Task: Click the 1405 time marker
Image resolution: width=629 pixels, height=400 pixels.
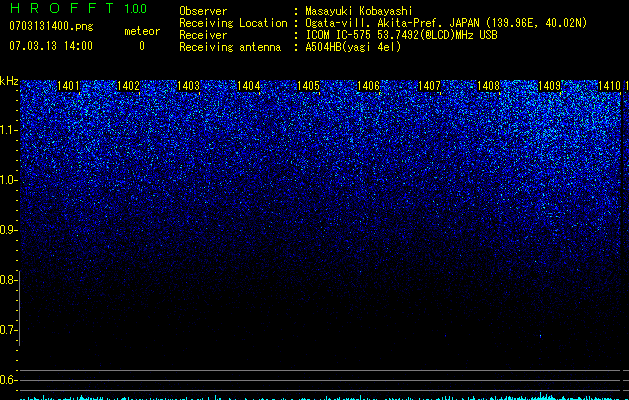Action: click(308, 86)
